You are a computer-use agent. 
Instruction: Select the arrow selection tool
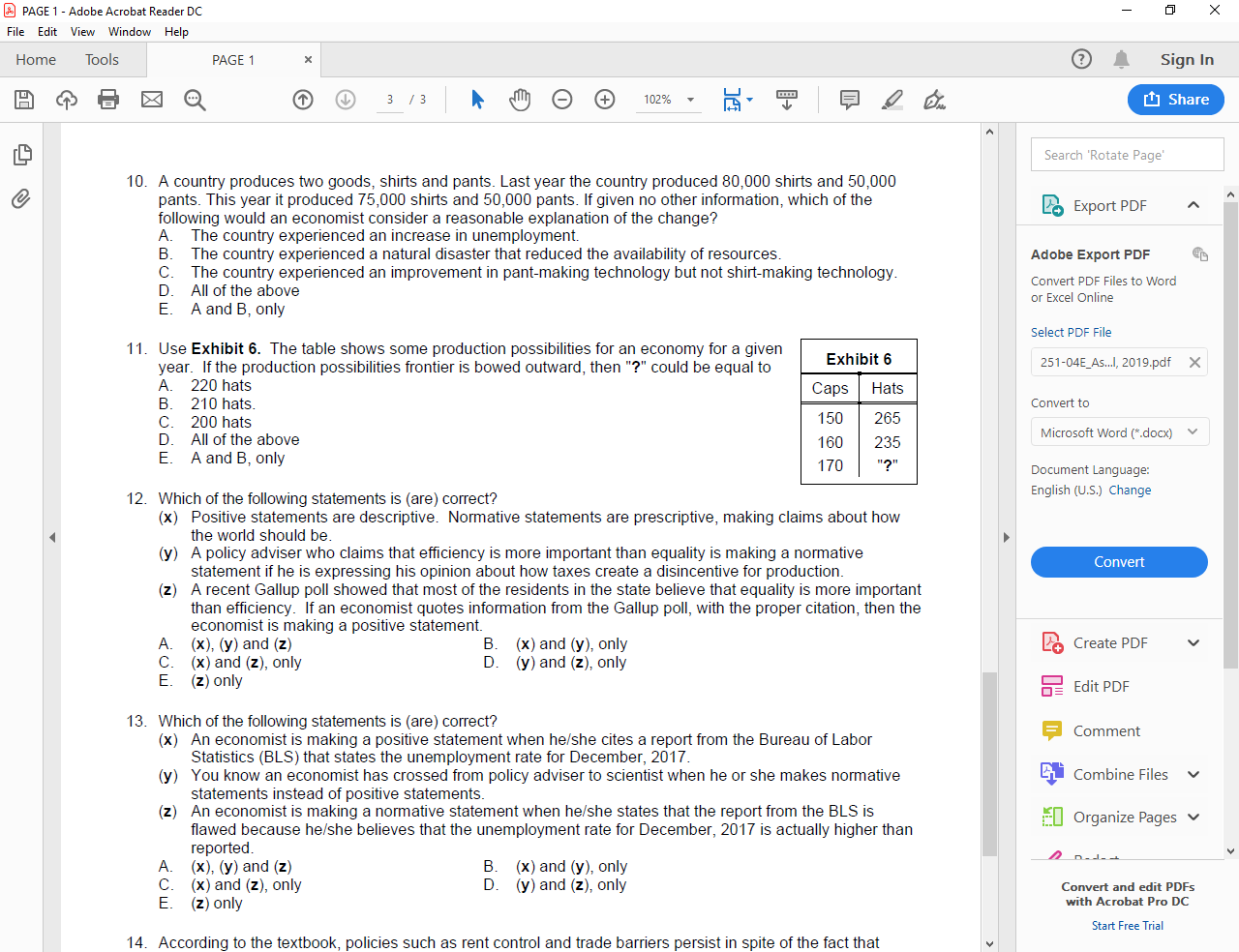[x=476, y=99]
